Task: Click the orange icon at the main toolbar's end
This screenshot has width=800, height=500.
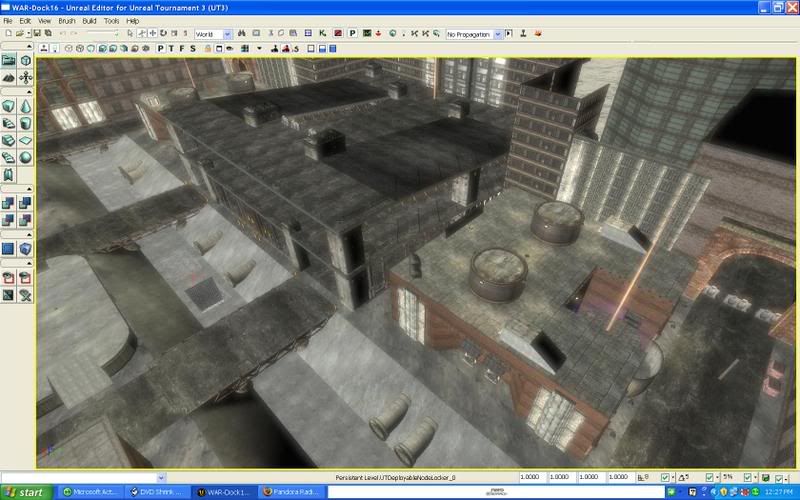Action: [538, 33]
